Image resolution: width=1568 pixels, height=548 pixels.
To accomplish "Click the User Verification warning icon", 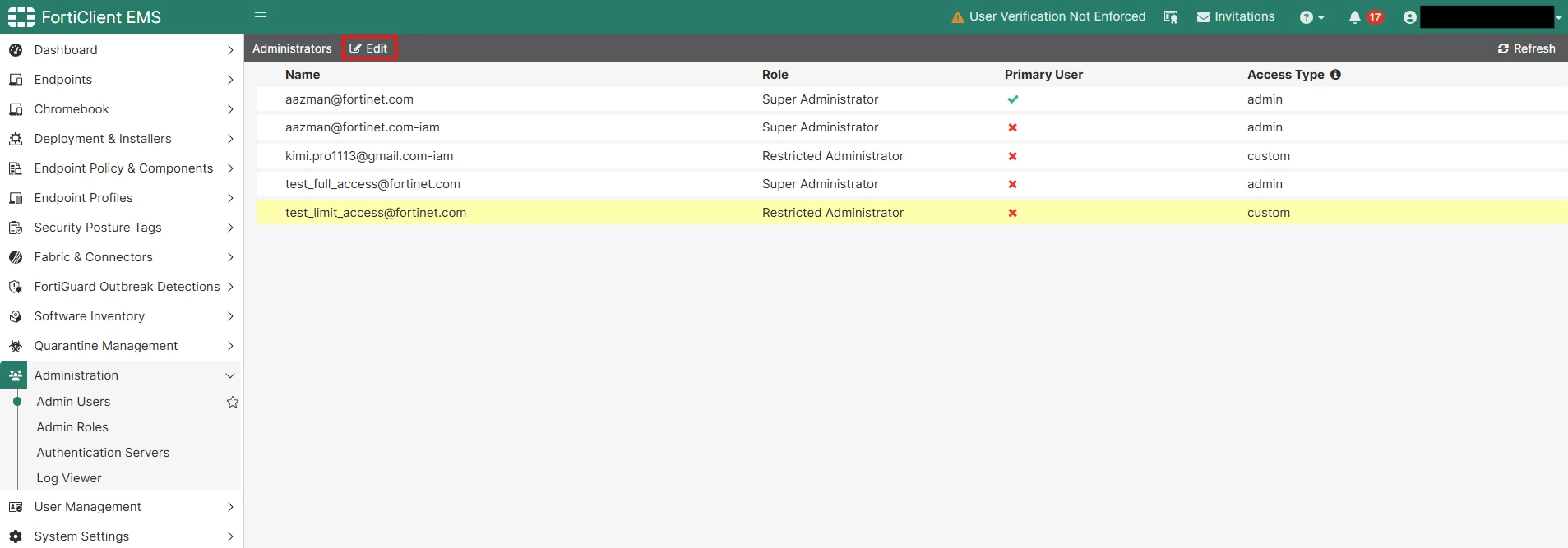I will click(x=958, y=17).
